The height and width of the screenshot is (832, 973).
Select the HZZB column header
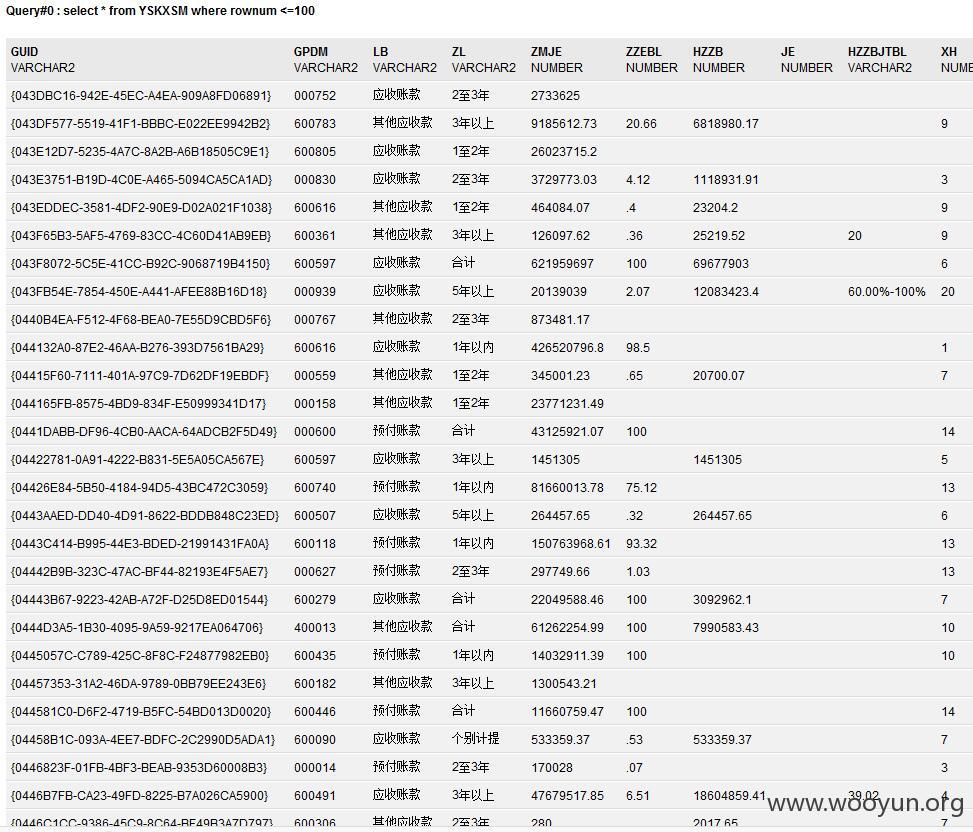[x=708, y=51]
